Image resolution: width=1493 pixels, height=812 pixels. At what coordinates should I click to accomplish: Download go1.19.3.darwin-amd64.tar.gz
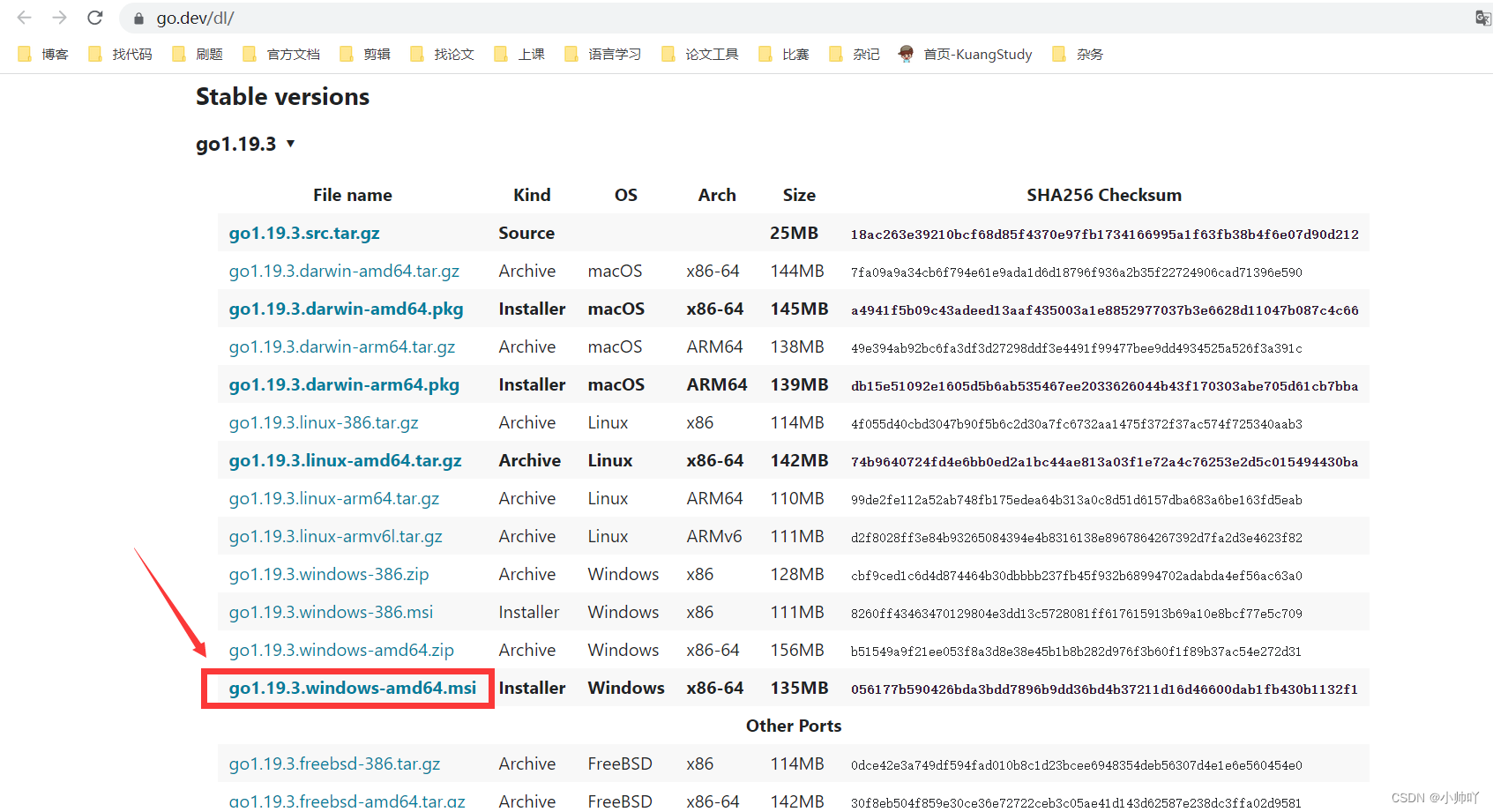344,271
